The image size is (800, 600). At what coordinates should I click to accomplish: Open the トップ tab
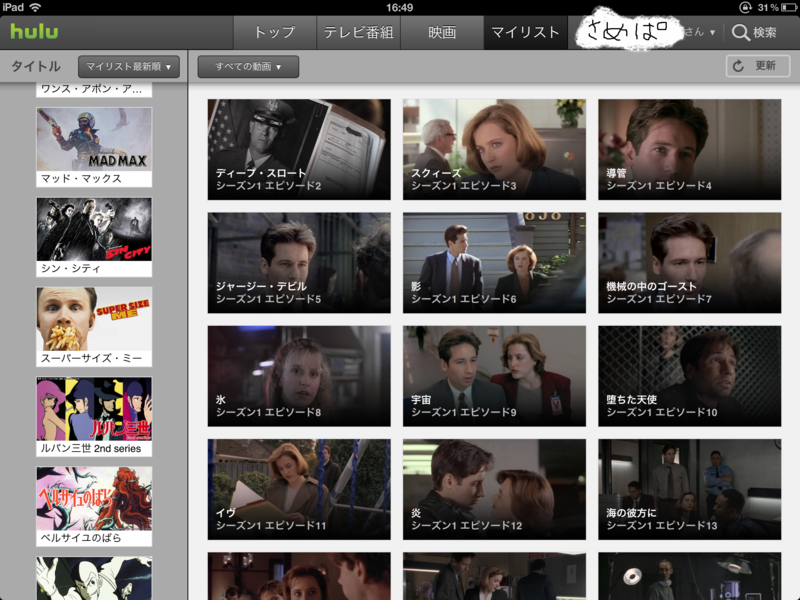click(x=275, y=33)
